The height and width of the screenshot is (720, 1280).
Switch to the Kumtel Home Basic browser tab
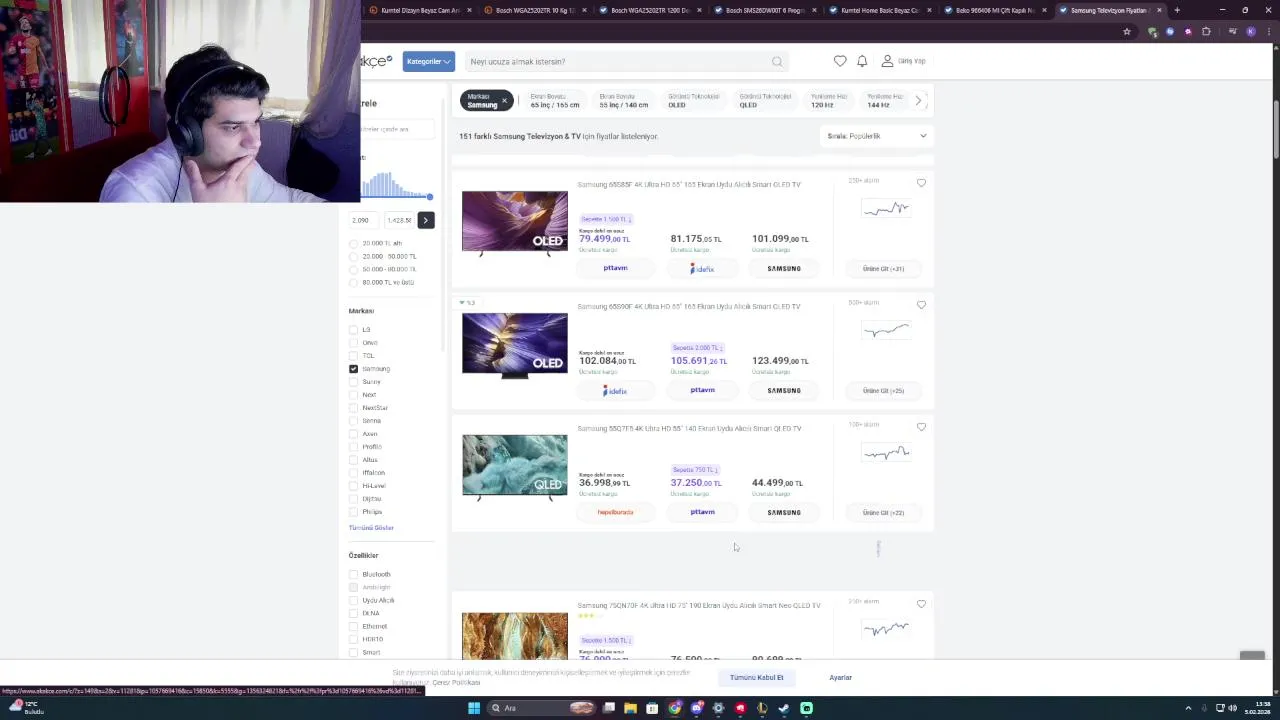879,10
